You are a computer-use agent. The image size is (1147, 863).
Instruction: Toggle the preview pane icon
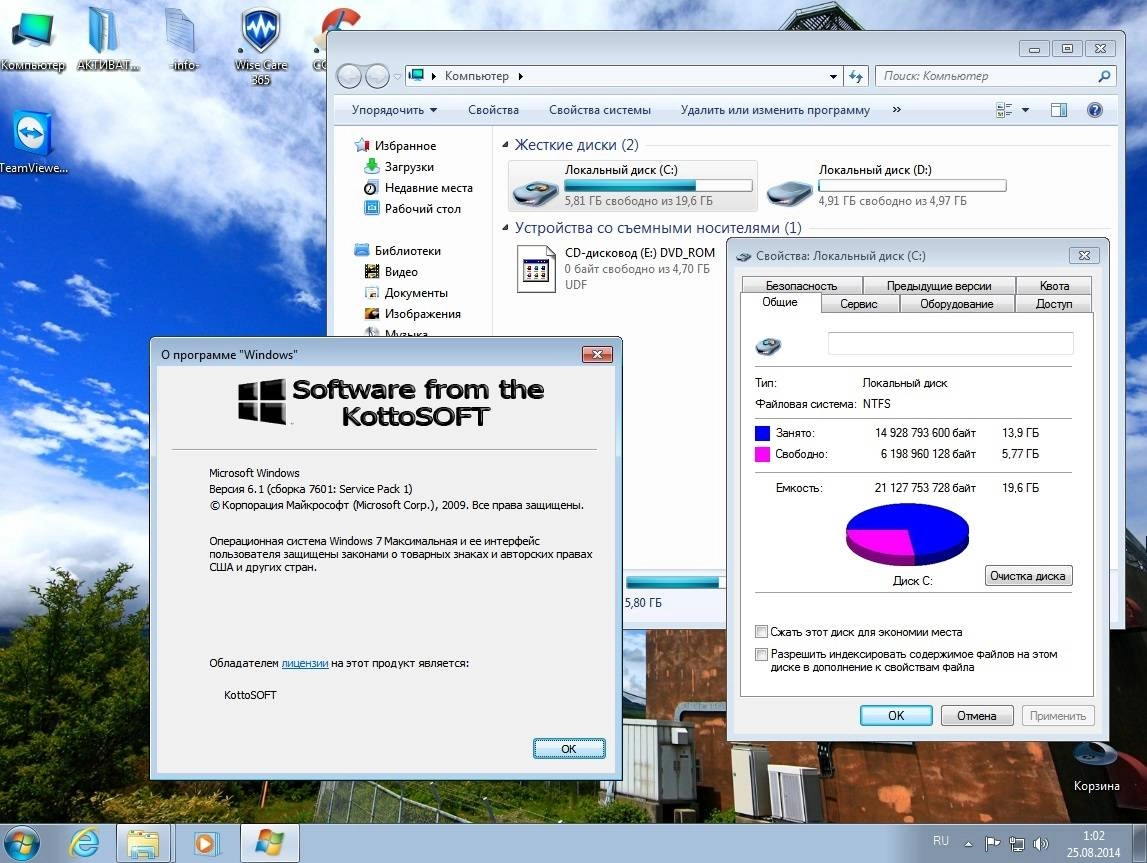point(1058,110)
